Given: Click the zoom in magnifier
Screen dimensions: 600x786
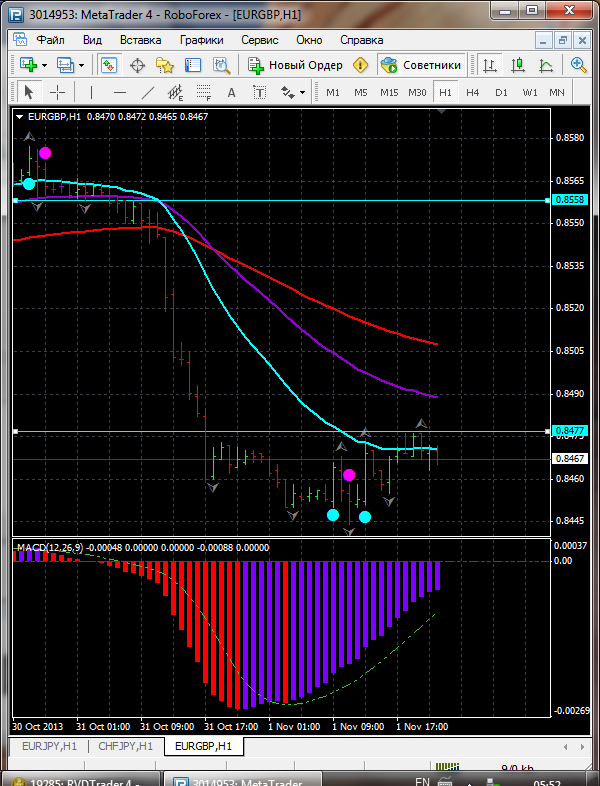Looking at the screenshot, I should click(578, 65).
